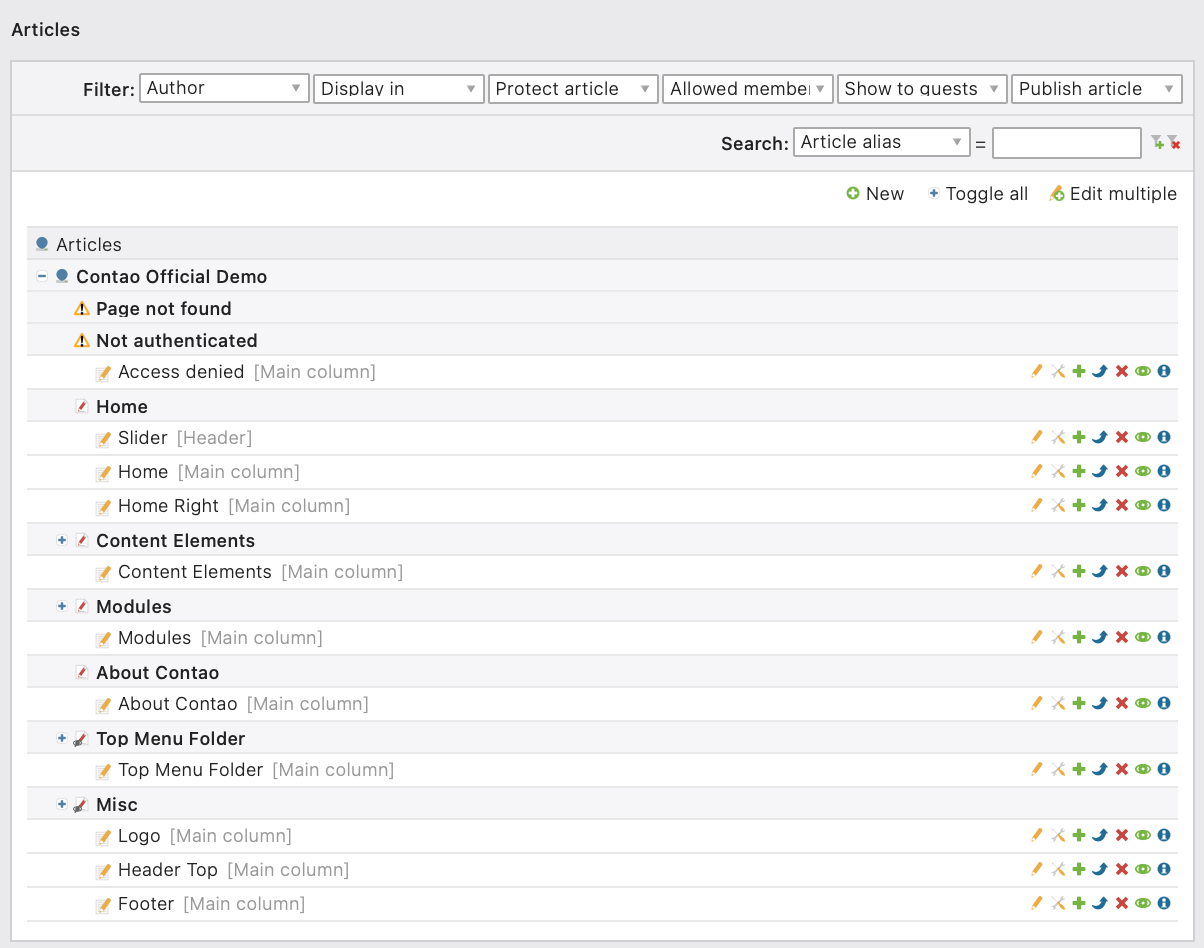Show info for About Contao article

click(x=1164, y=704)
